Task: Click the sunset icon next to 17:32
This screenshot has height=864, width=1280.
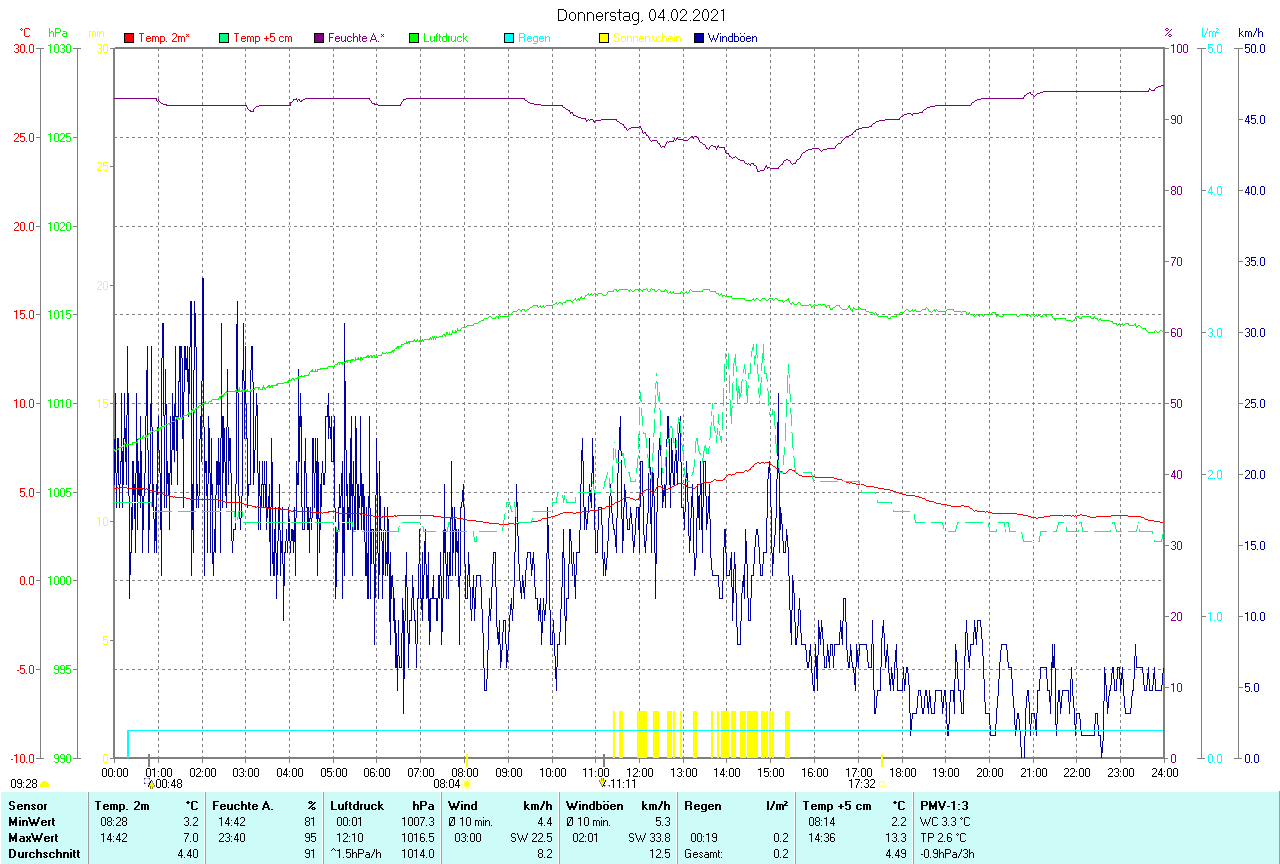Action: [x=883, y=785]
